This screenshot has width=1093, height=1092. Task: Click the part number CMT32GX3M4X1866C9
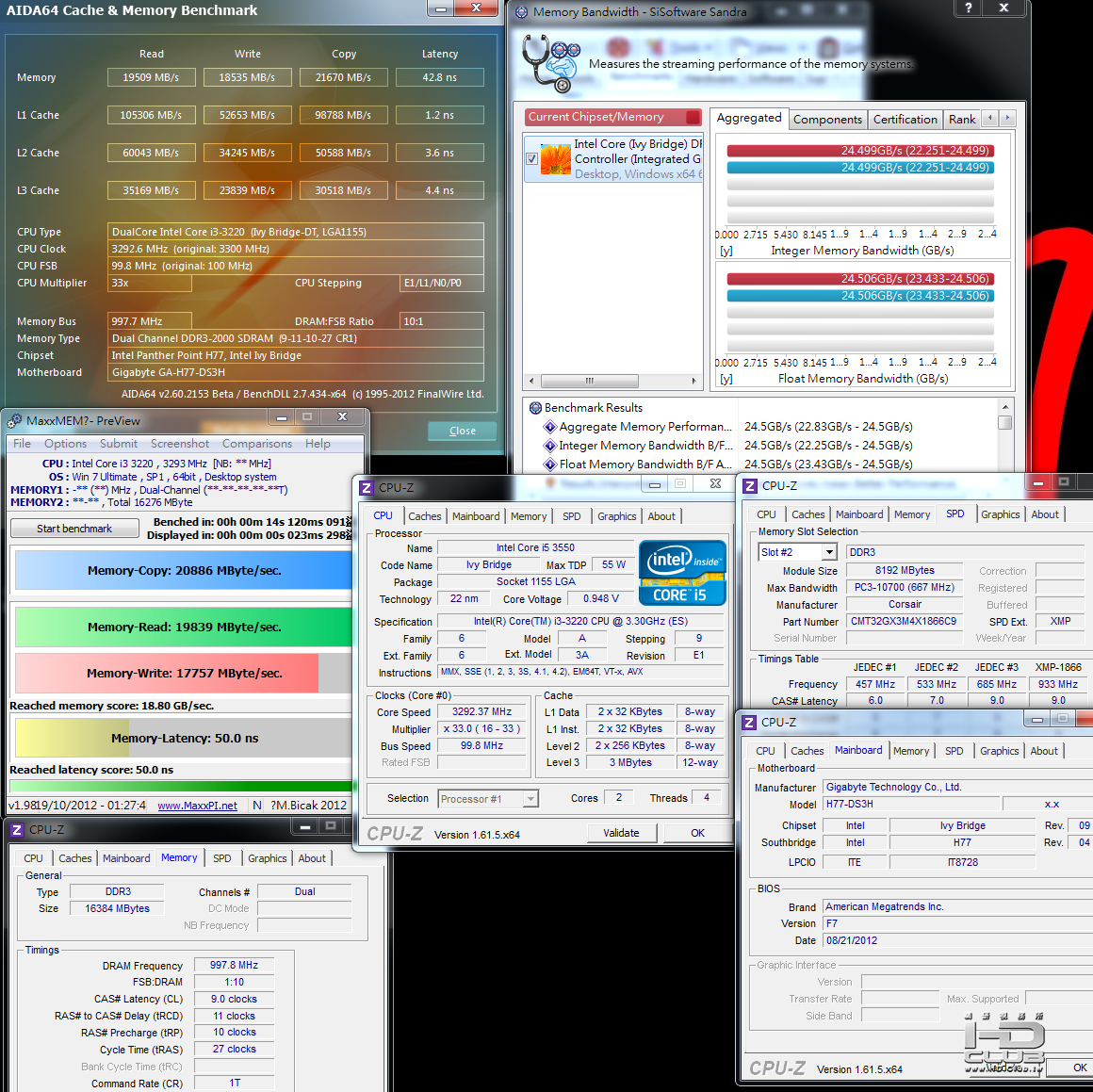point(905,621)
